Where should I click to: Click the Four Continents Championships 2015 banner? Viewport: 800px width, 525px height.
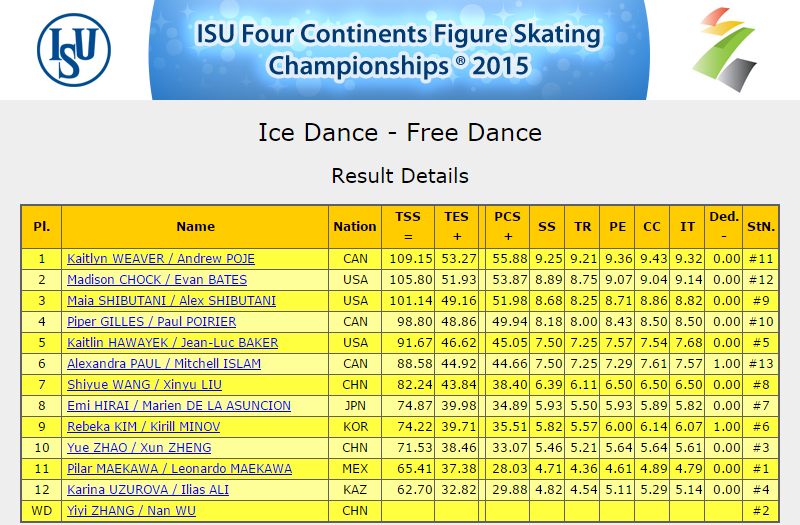(x=399, y=49)
